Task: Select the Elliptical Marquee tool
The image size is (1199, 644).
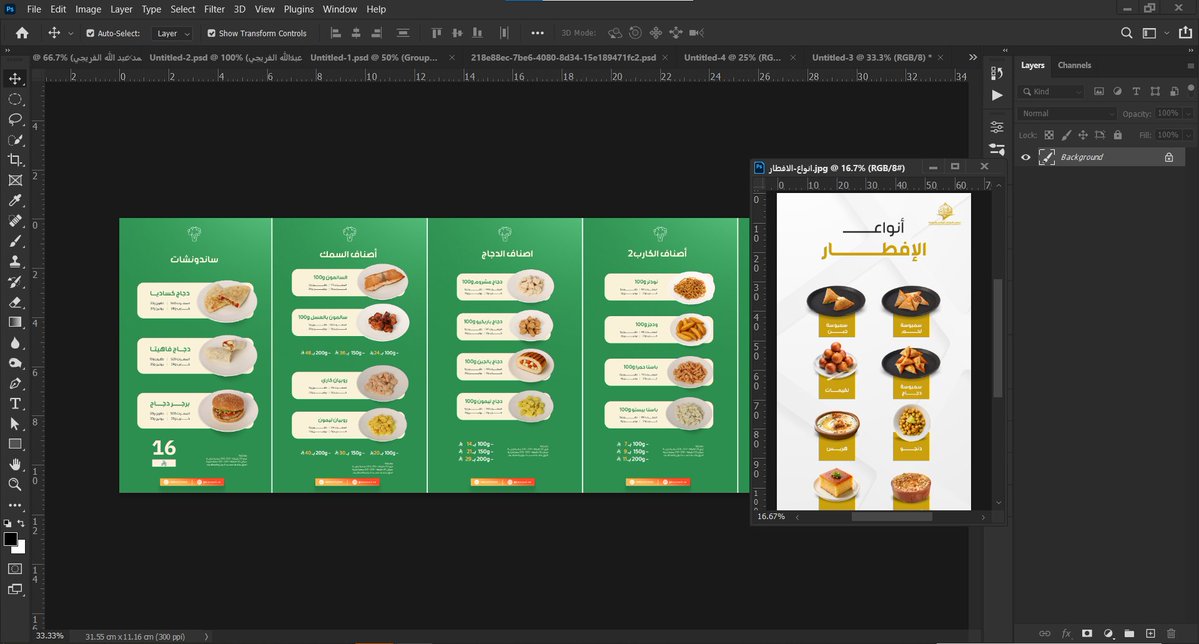Action: pyautogui.click(x=15, y=99)
